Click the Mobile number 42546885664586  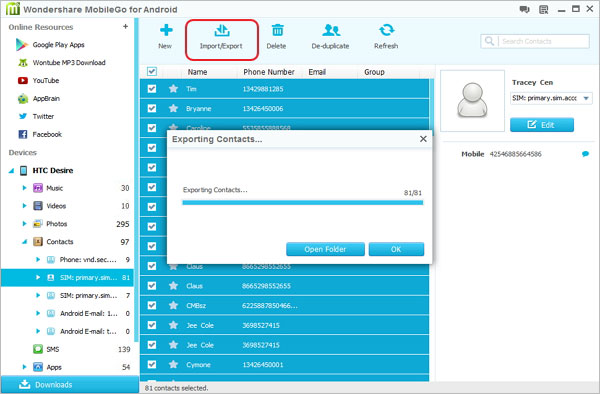coord(516,154)
